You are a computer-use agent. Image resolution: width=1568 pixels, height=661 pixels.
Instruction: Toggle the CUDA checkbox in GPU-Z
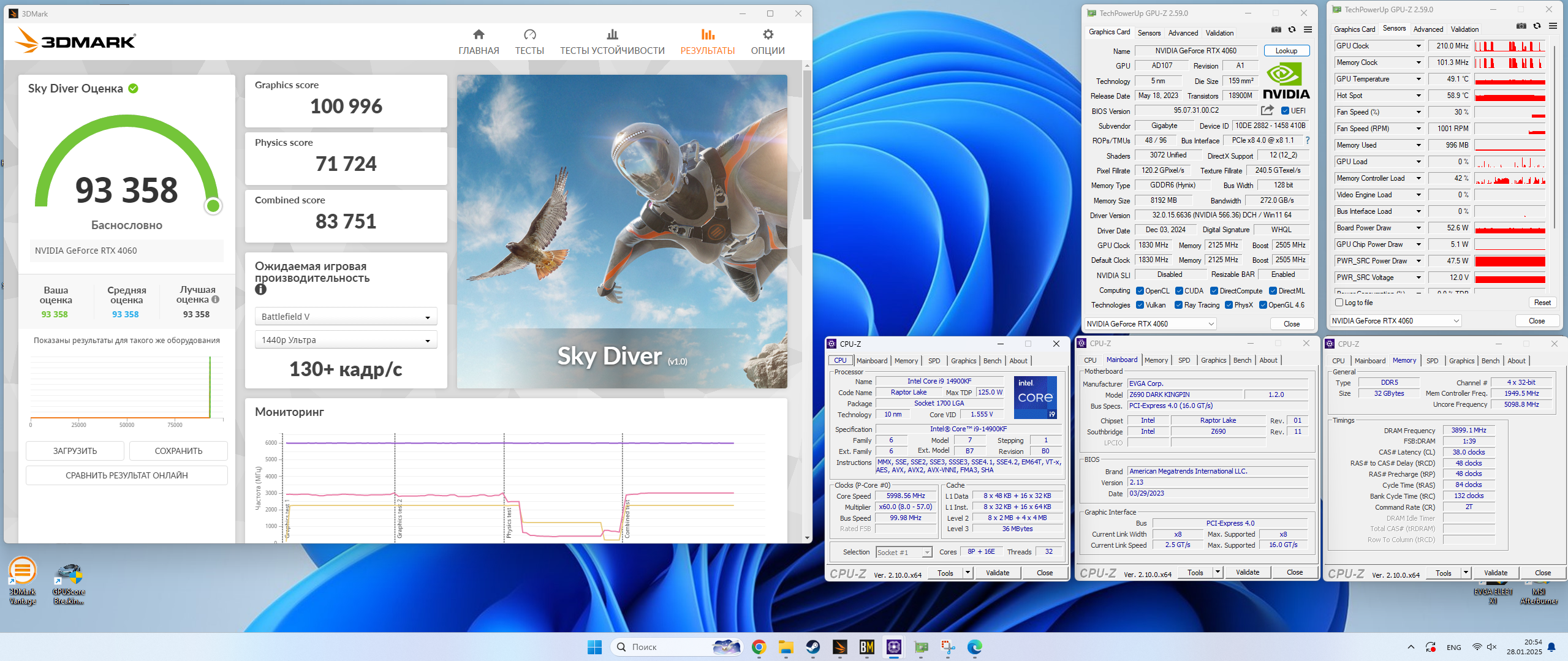[x=1179, y=291]
